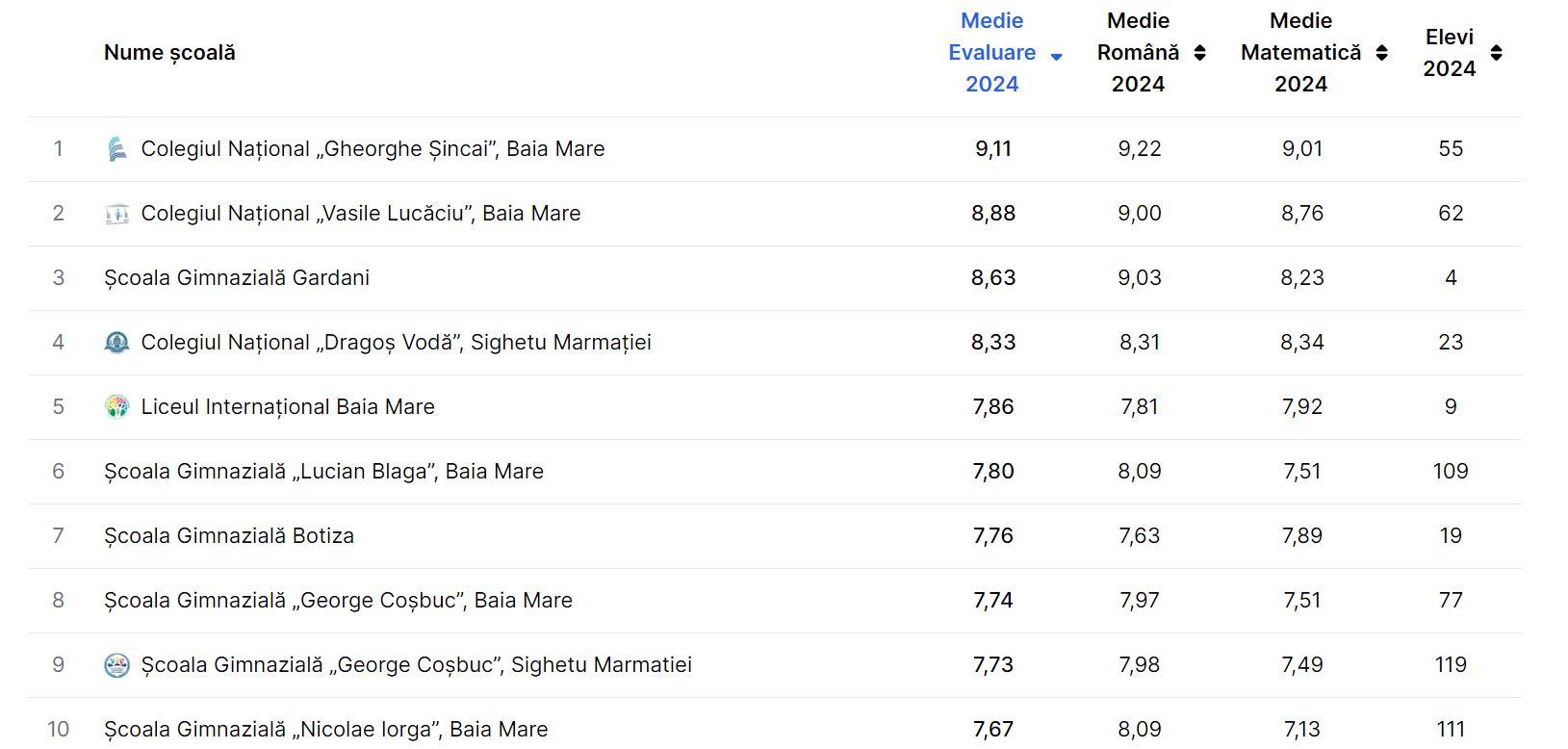The image size is (1568, 749).
Task: Click the Liceul Internațional Baia Mare logo
Action: (x=116, y=407)
